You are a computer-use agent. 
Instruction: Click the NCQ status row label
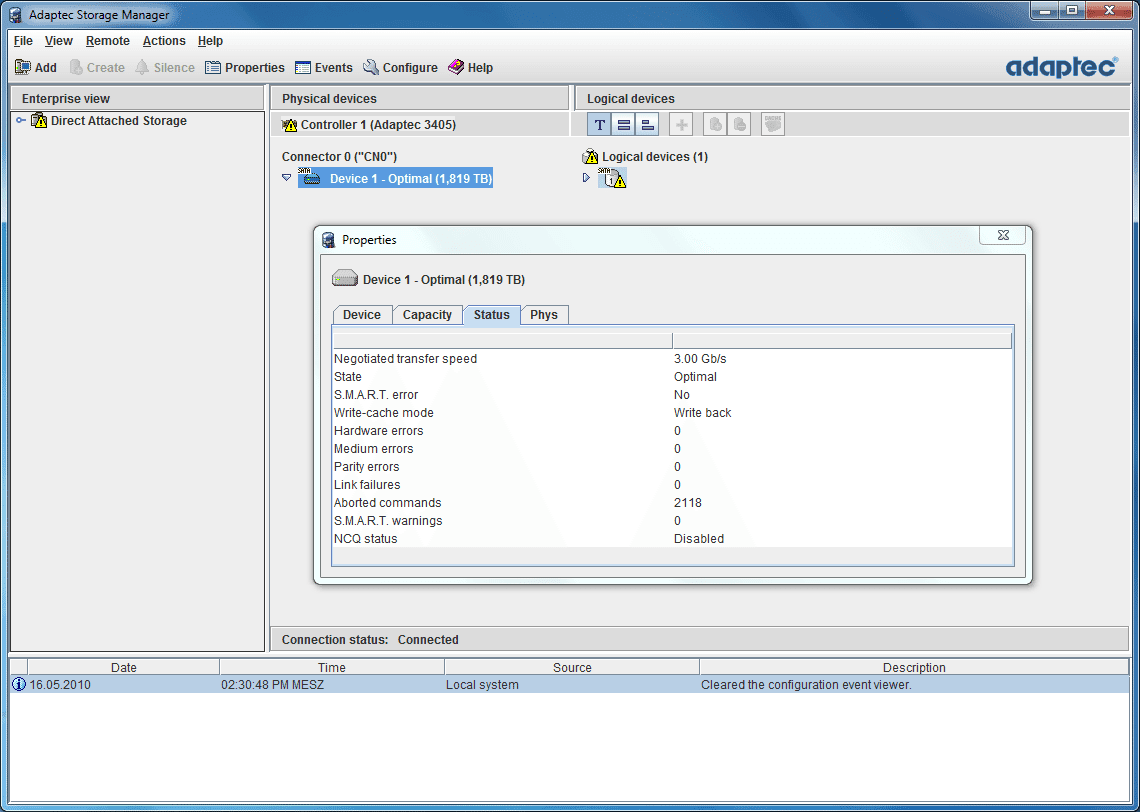pyautogui.click(x=366, y=539)
